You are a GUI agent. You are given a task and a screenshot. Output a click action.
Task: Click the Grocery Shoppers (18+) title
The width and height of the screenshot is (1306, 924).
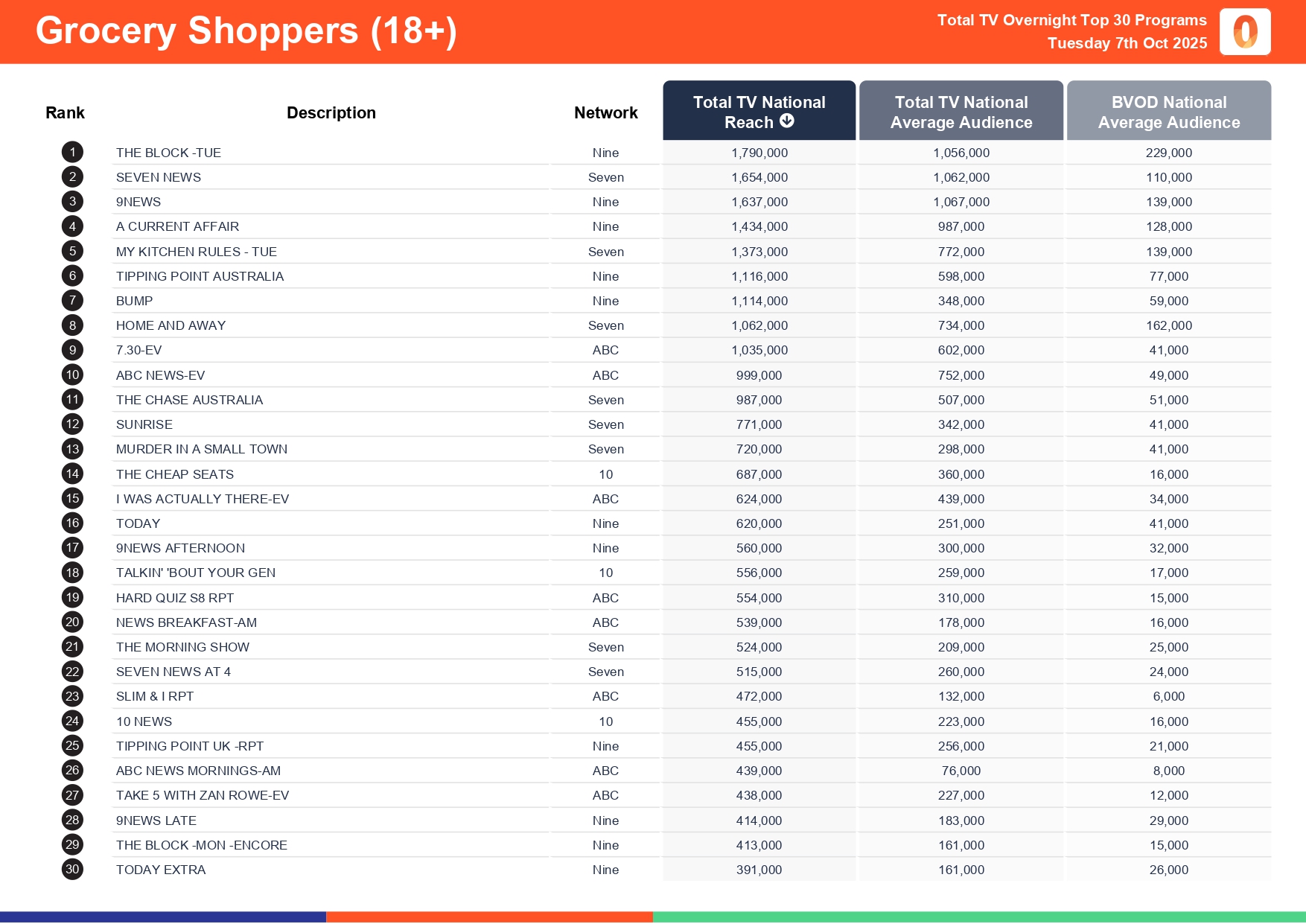click(246, 31)
